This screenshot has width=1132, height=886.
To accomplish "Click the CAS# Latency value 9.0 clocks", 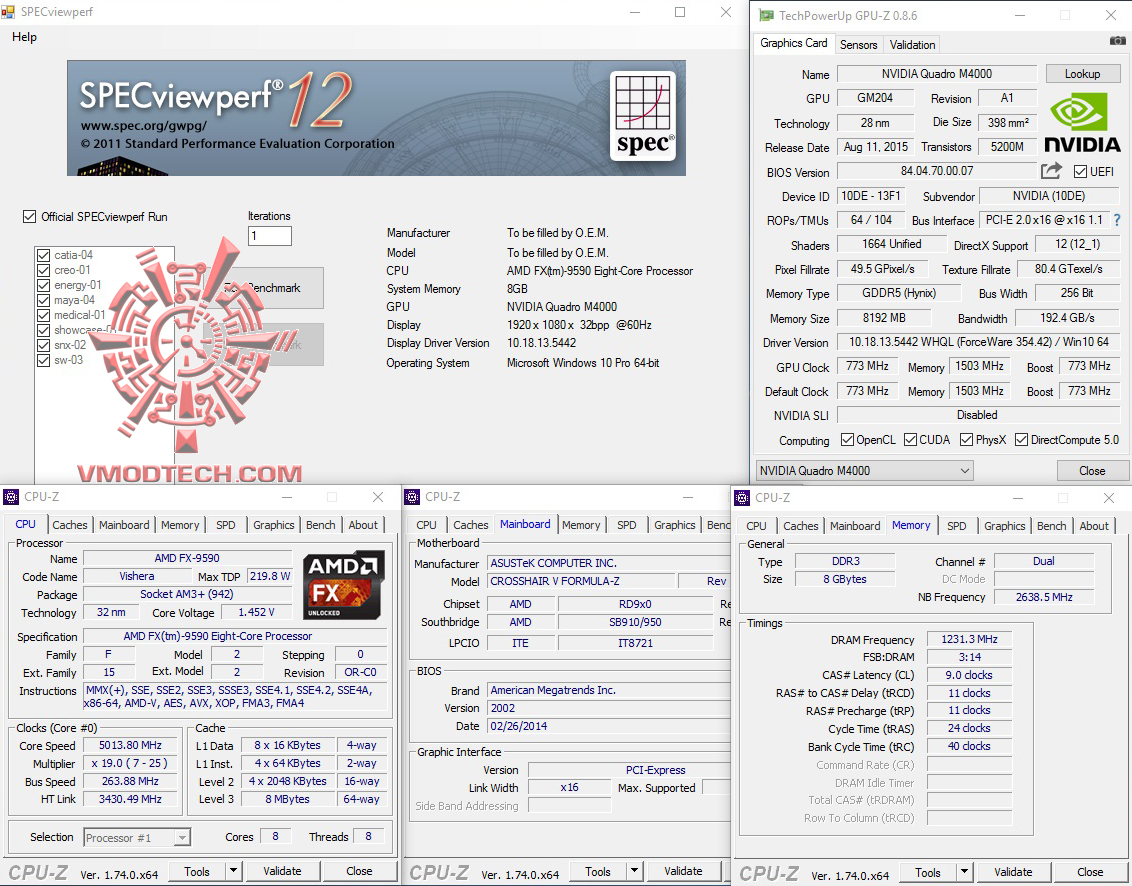I will click(969, 675).
